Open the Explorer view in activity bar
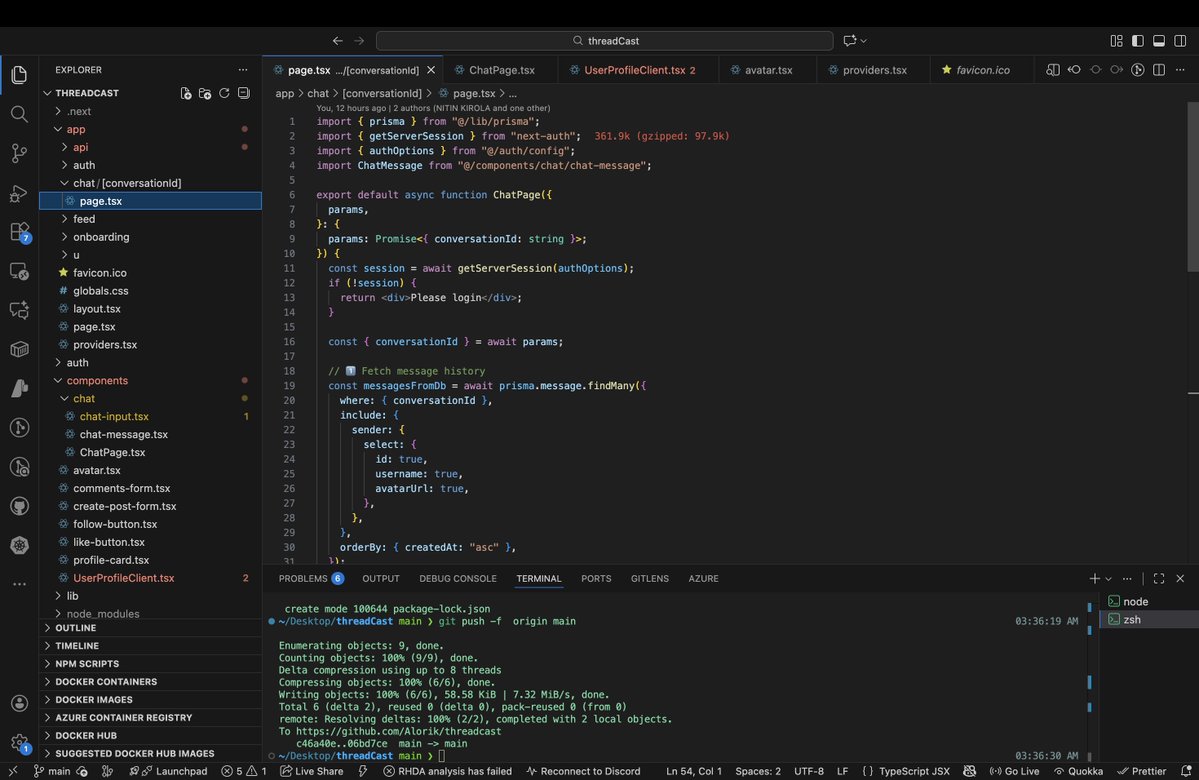This screenshot has width=1199, height=780. click(x=19, y=75)
